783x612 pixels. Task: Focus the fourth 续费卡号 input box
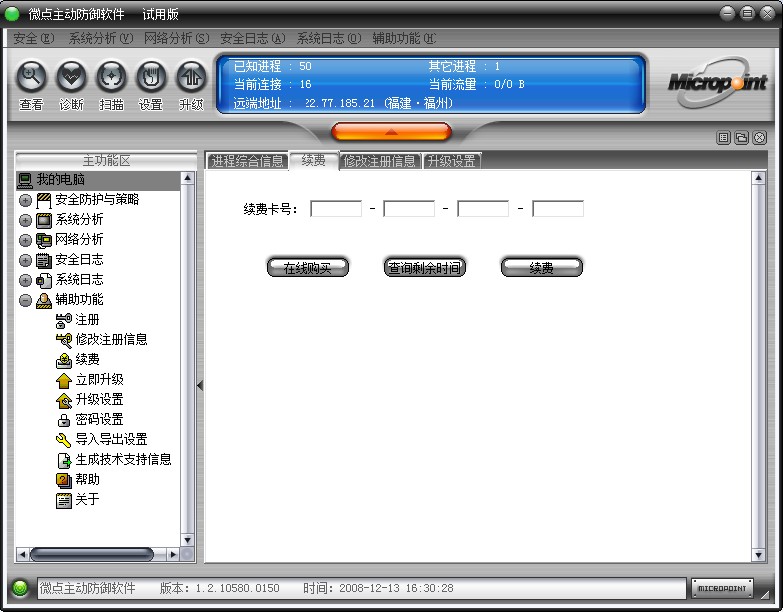click(x=558, y=209)
